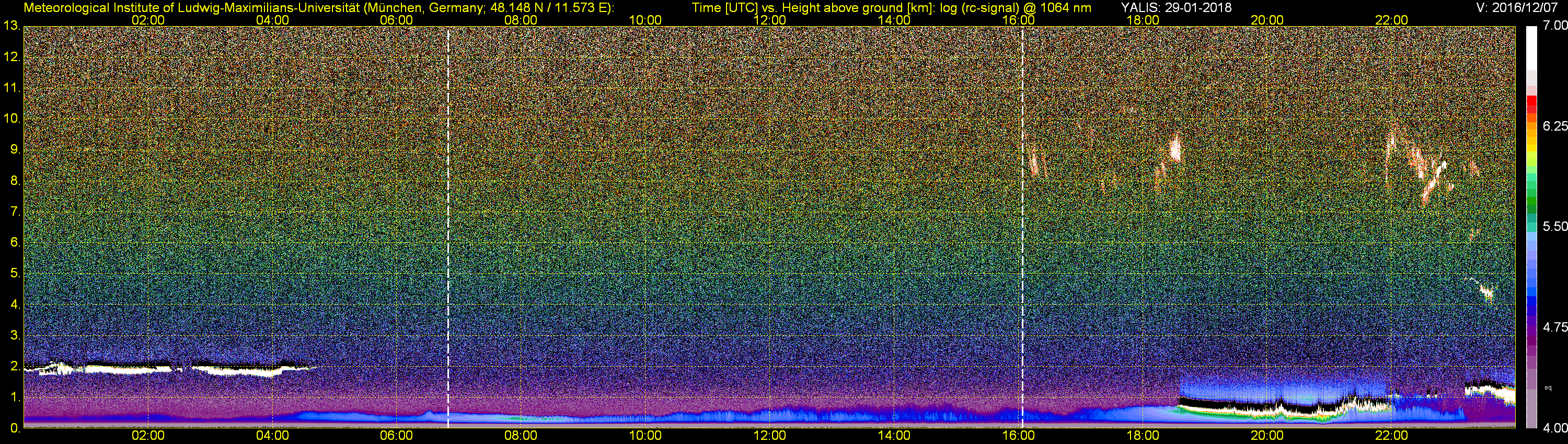The image size is (1568, 444).
Task: Pick the 13 km tick on the height axis
Action: pos(11,26)
